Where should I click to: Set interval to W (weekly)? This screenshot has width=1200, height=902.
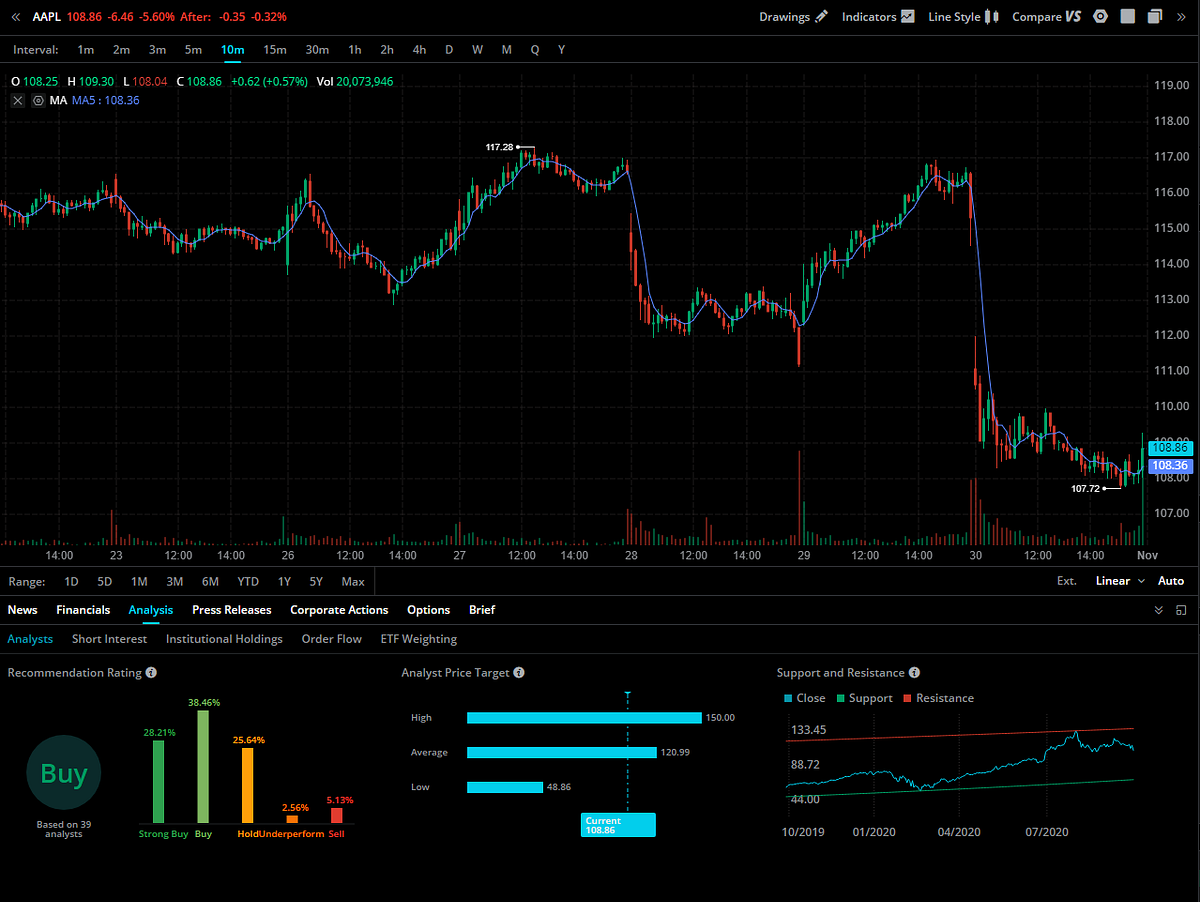pyautogui.click(x=478, y=49)
